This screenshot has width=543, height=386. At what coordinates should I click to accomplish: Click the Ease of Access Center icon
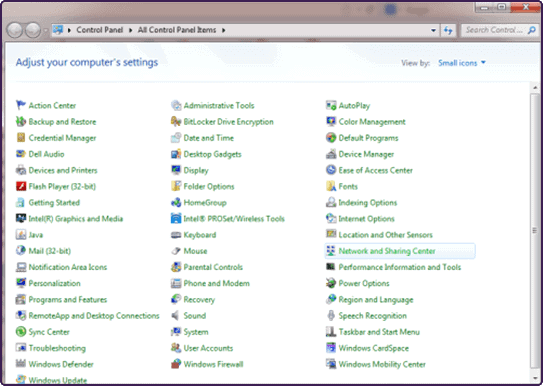pos(331,170)
